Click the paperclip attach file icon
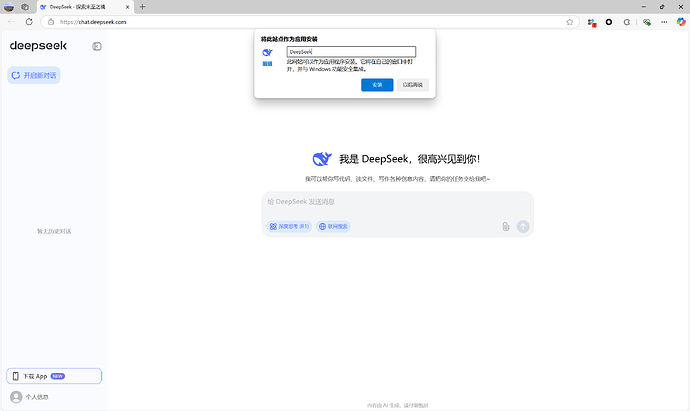 point(506,226)
